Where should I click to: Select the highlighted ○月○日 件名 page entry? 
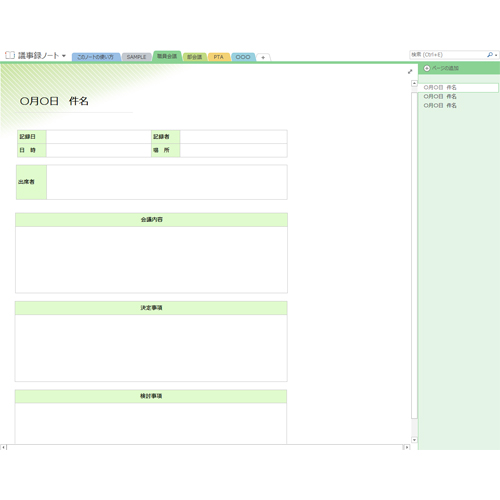pos(459,87)
